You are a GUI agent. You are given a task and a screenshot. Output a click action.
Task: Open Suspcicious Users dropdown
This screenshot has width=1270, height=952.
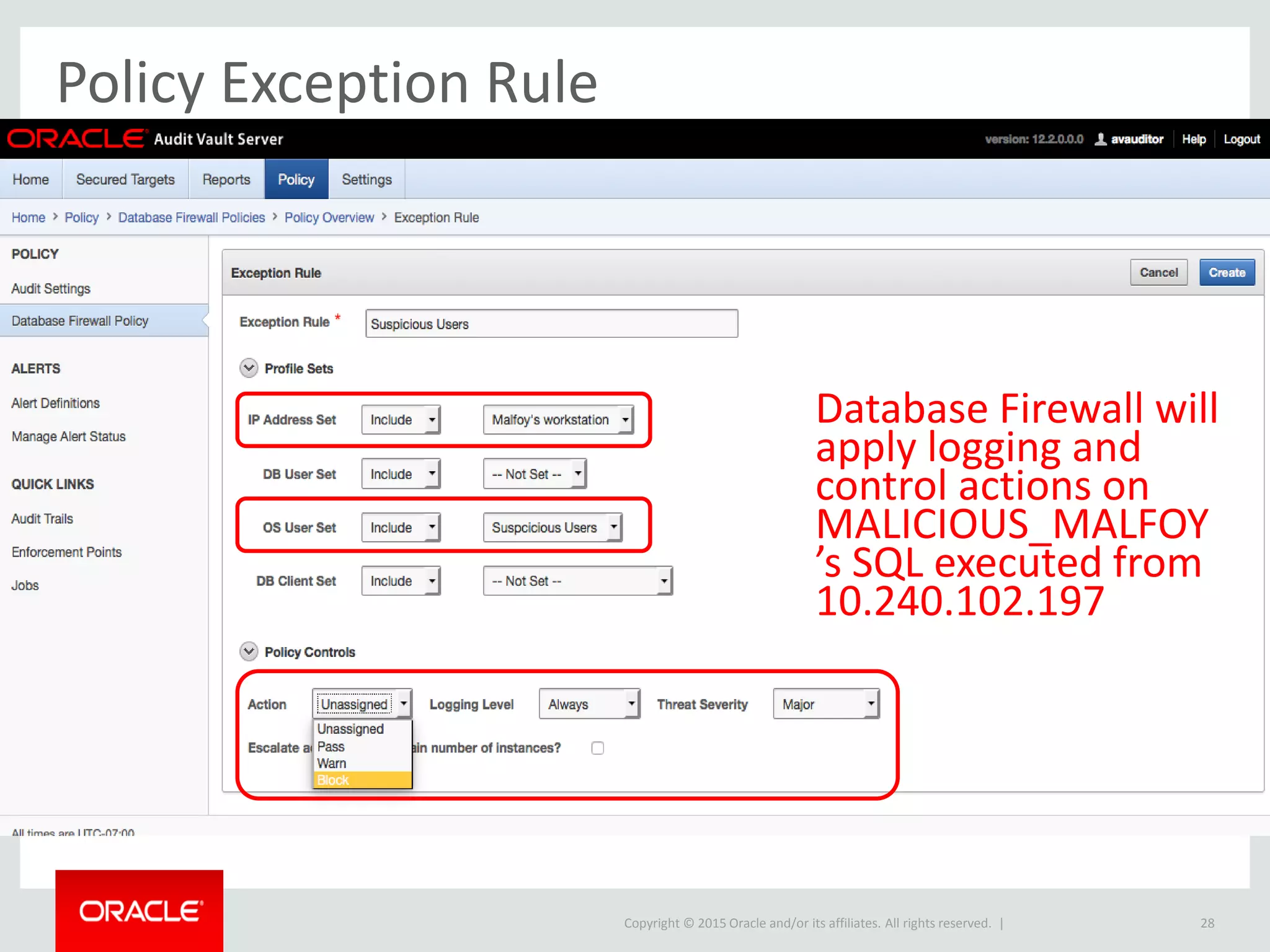point(553,527)
